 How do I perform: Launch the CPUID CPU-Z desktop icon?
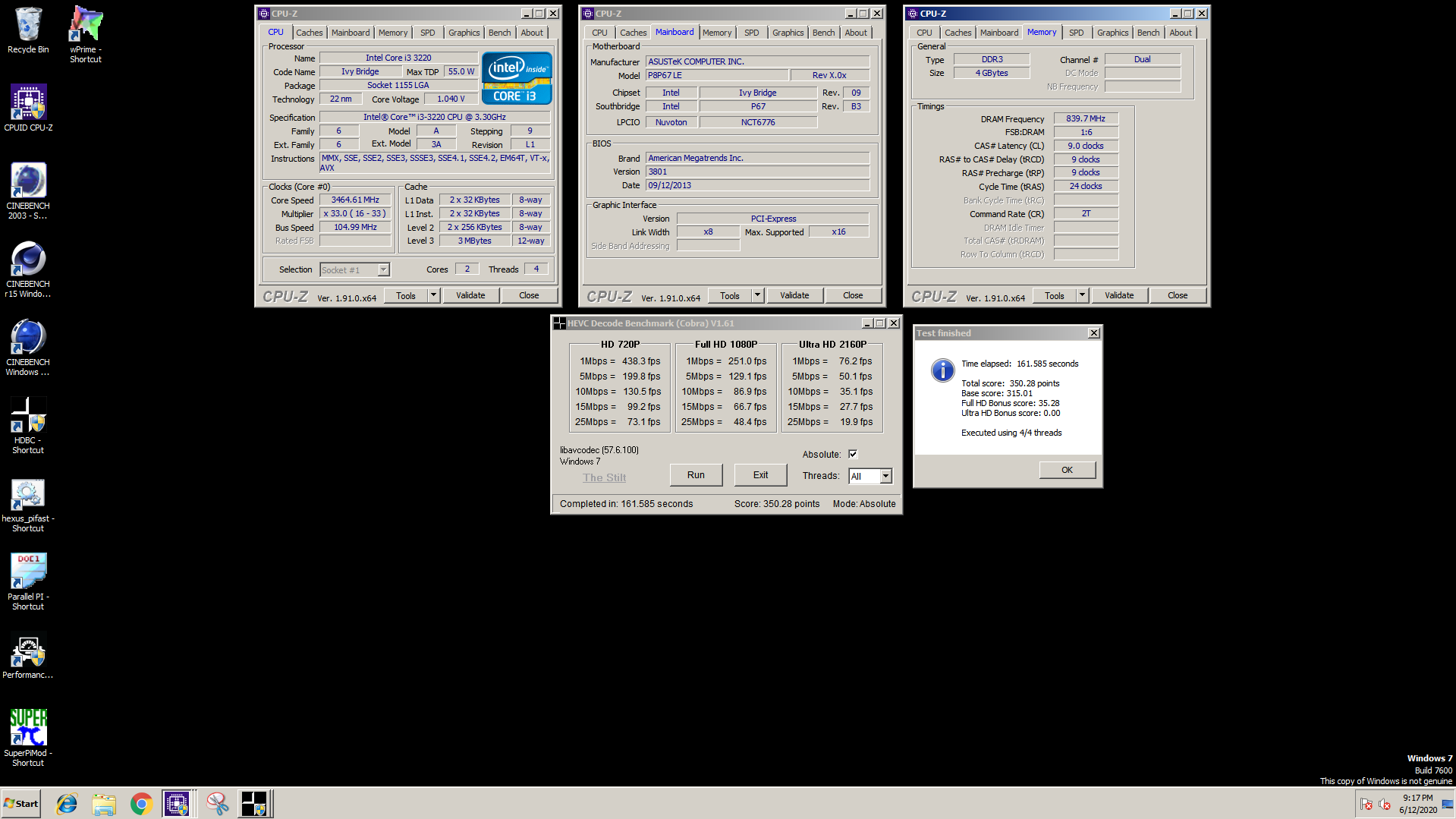(x=28, y=108)
